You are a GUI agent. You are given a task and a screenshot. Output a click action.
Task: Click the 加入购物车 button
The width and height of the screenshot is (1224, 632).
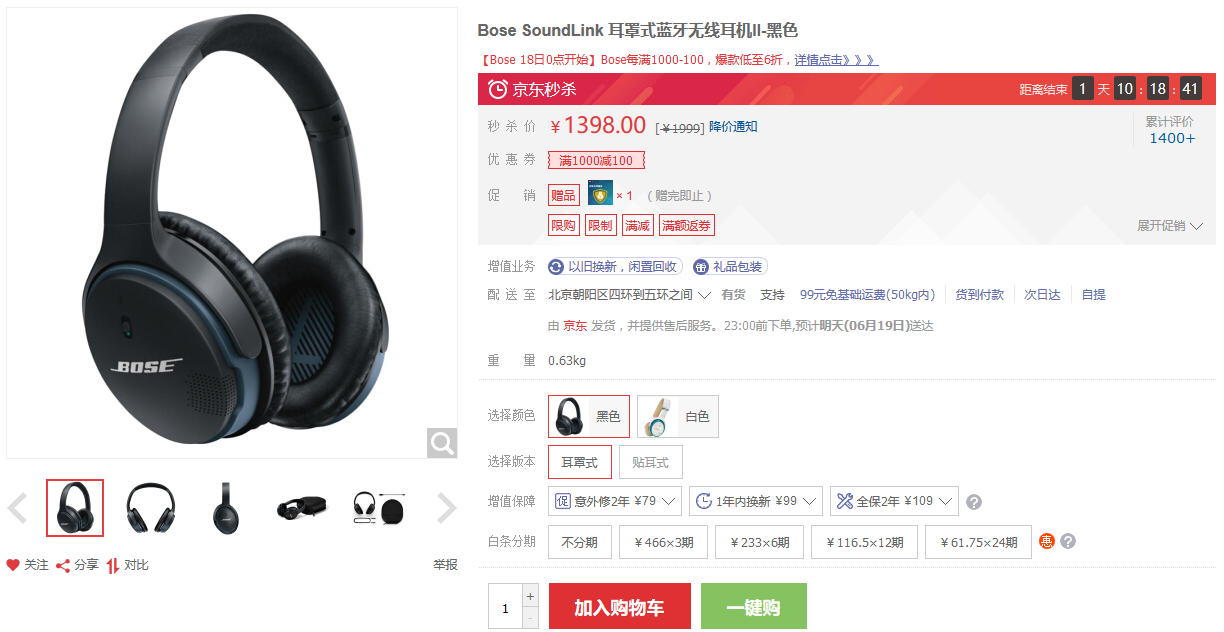tap(620, 606)
